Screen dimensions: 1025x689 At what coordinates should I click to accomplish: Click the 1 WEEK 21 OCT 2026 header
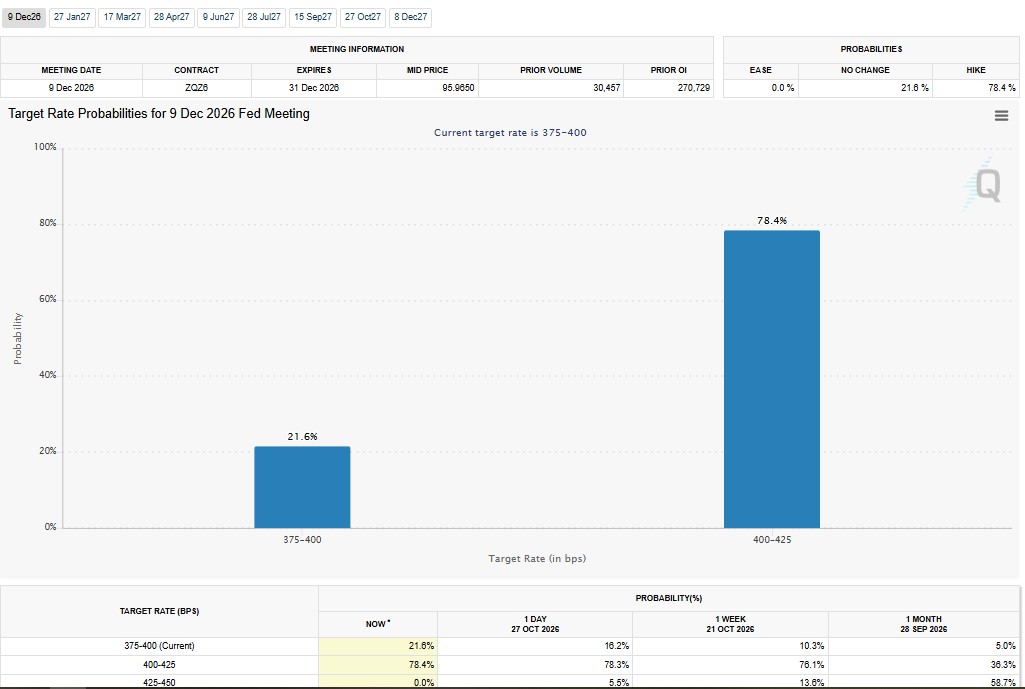tap(730, 624)
